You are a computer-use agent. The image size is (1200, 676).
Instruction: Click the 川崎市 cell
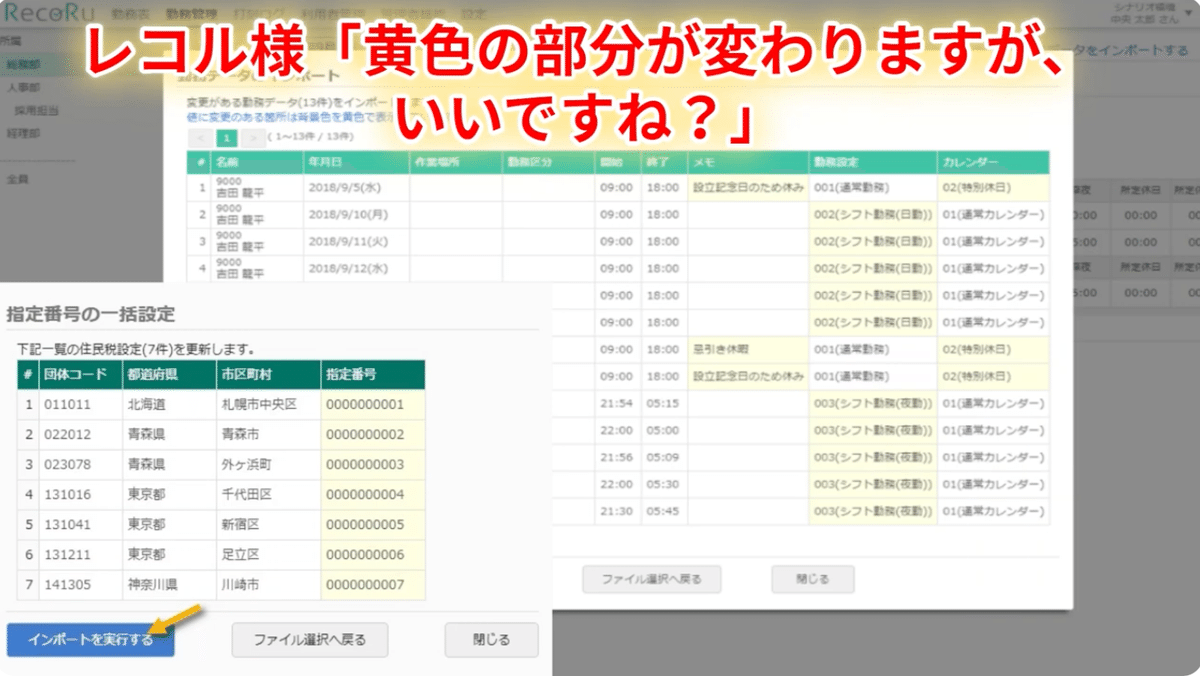(x=268, y=585)
